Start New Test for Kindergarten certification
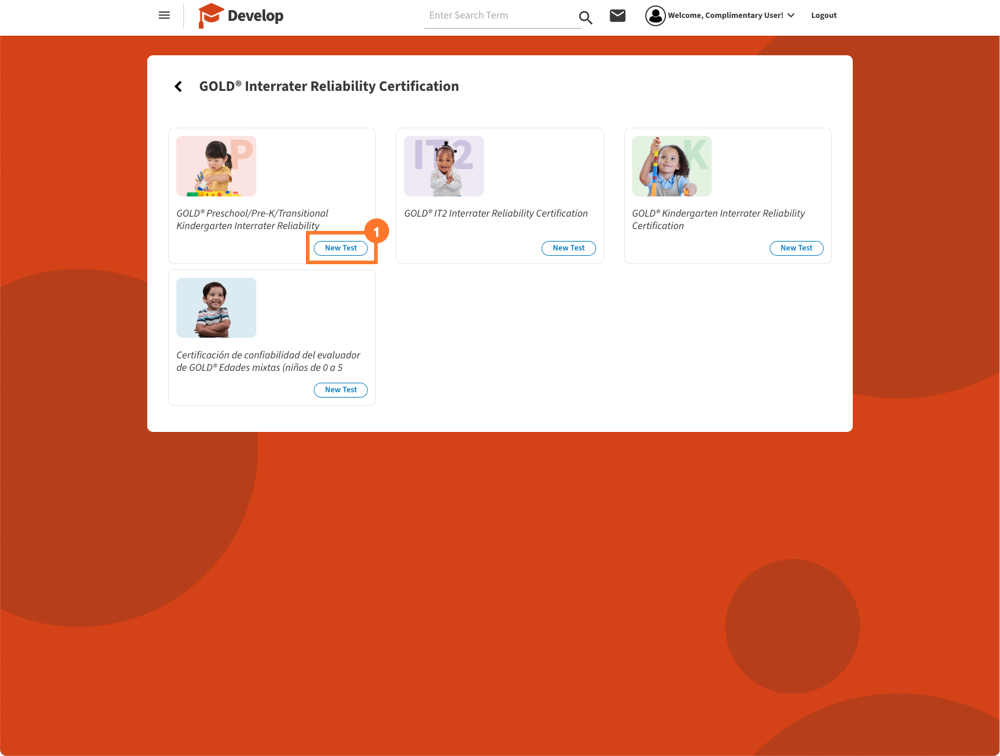1000x756 pixels. point(796,248)
